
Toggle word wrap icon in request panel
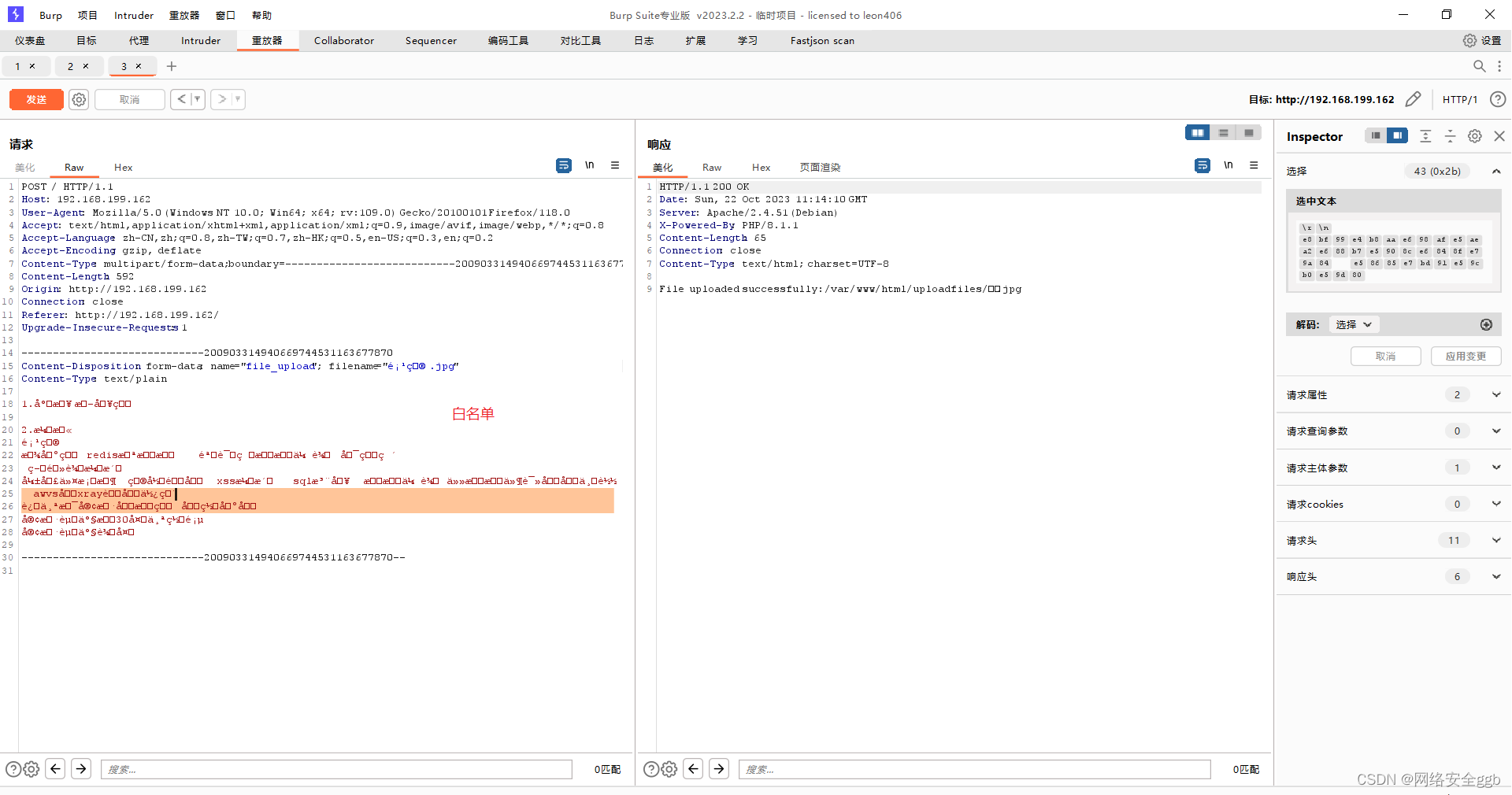563,165
